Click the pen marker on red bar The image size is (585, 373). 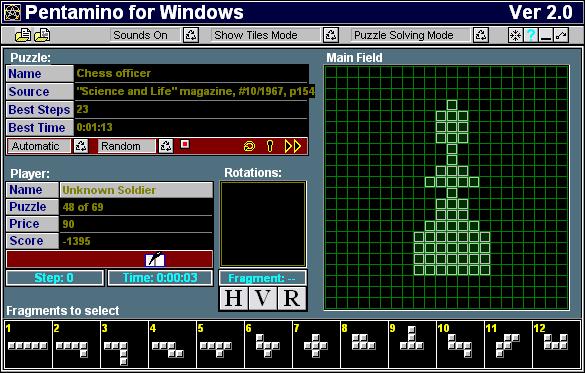tap(155, 259)
